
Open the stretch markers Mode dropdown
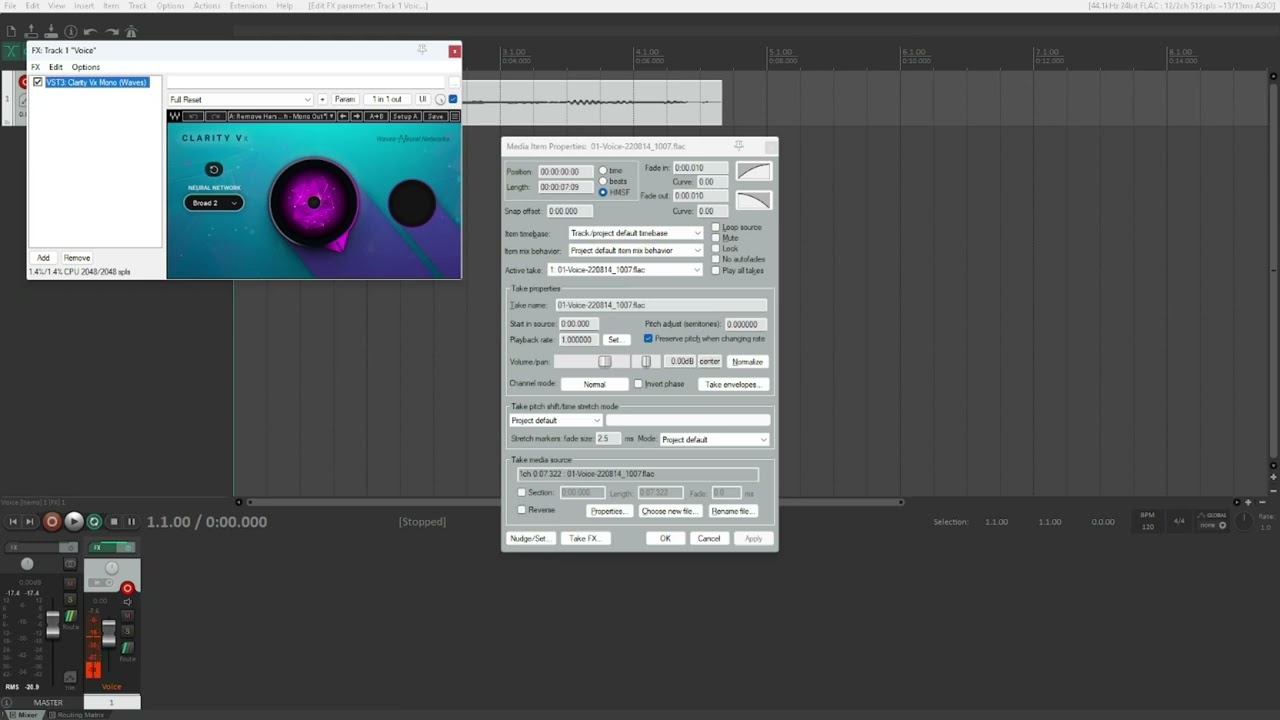[x=714, y=439]
